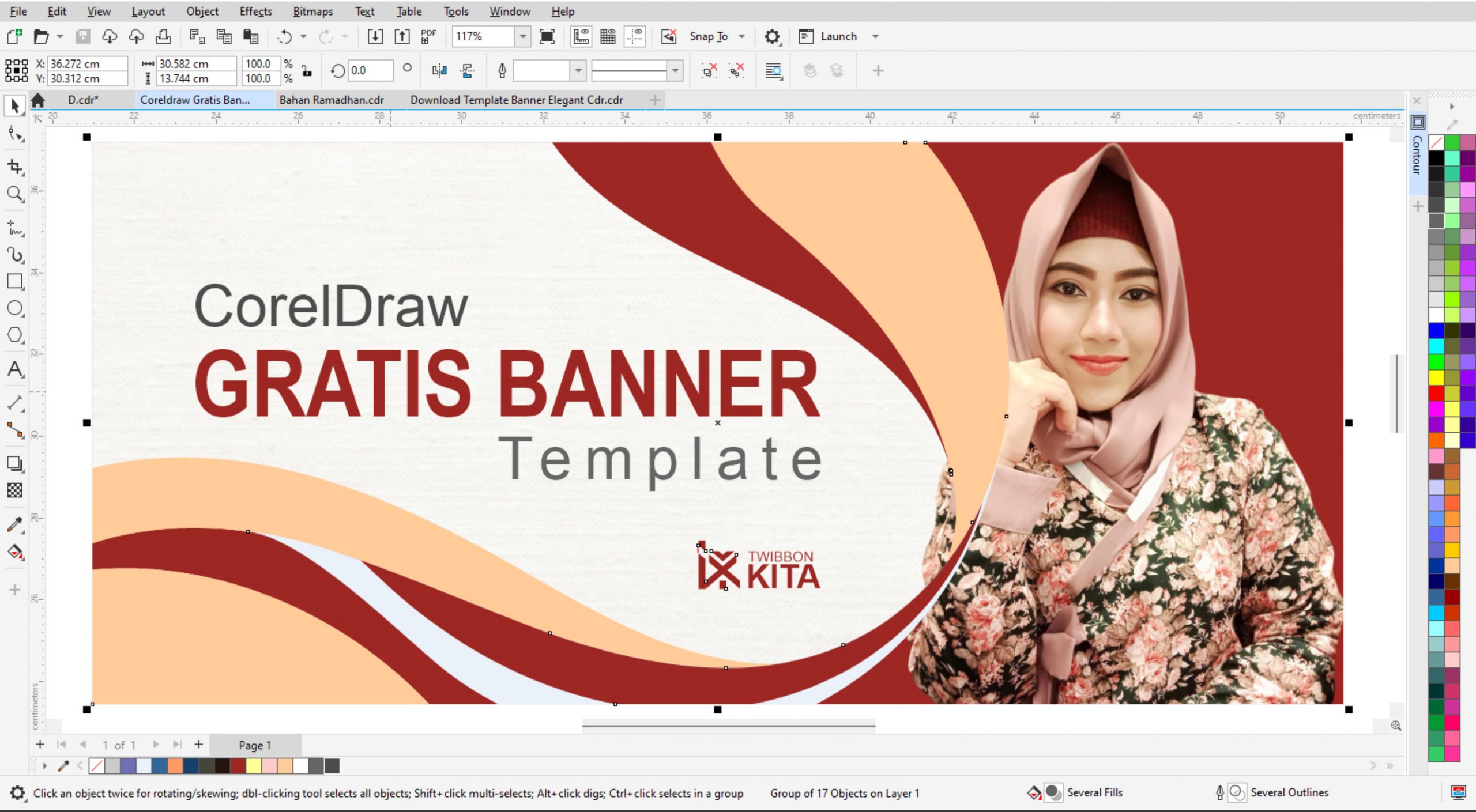The image size is (1476, 812).
Task: Toggle Show rulers button
Action: coord(581,36)
